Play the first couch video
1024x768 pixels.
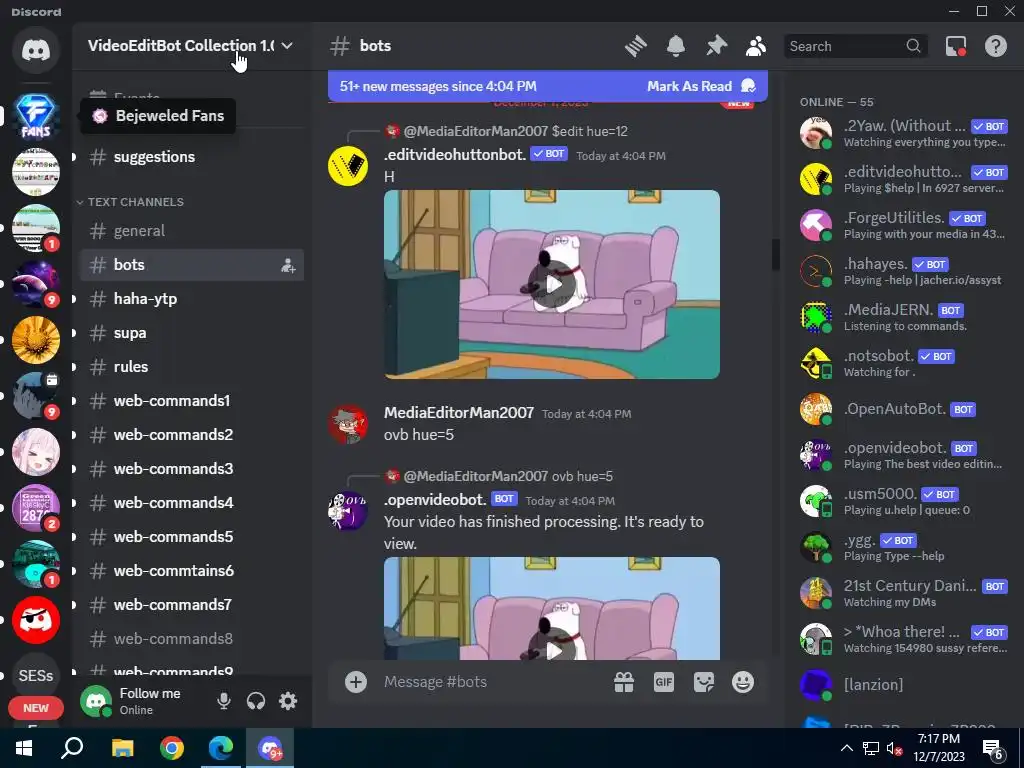click(552, 284)
